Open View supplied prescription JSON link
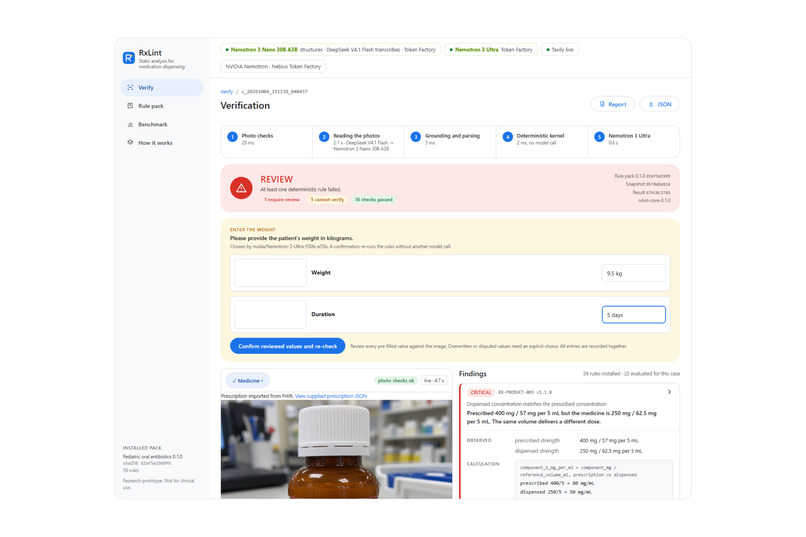 [x=331, y=396]
